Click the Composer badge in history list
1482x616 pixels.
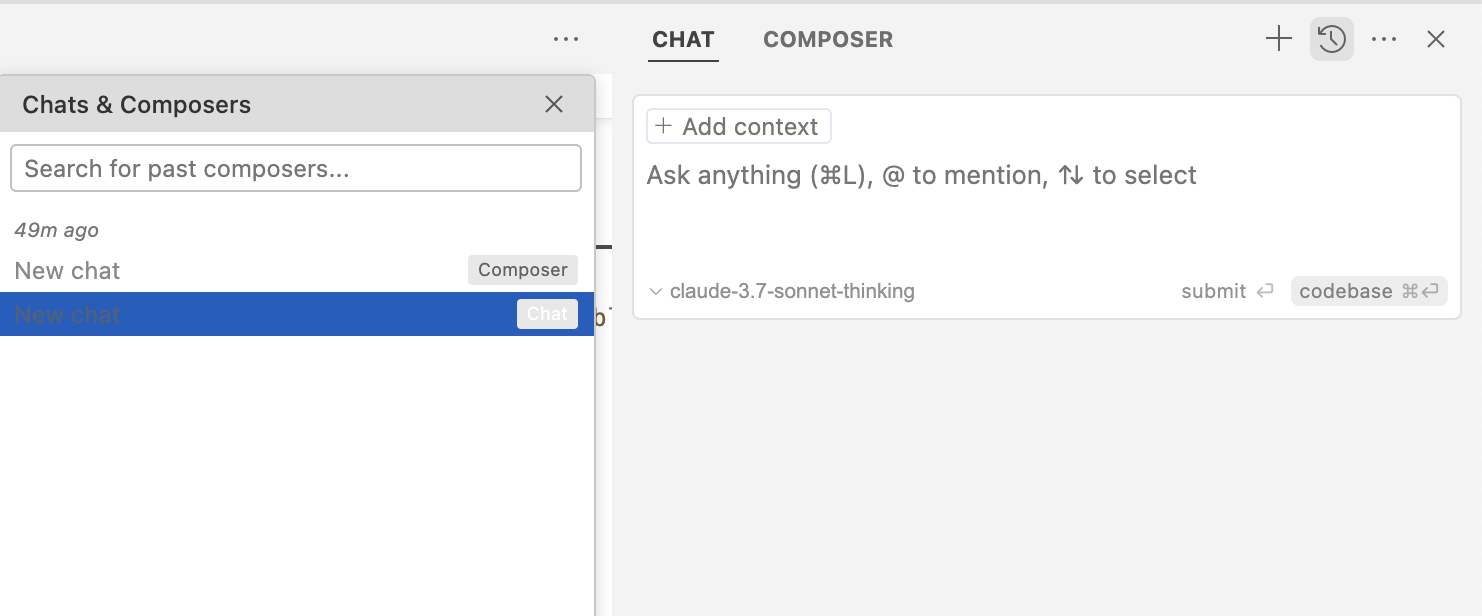click(x=522, y=270)
